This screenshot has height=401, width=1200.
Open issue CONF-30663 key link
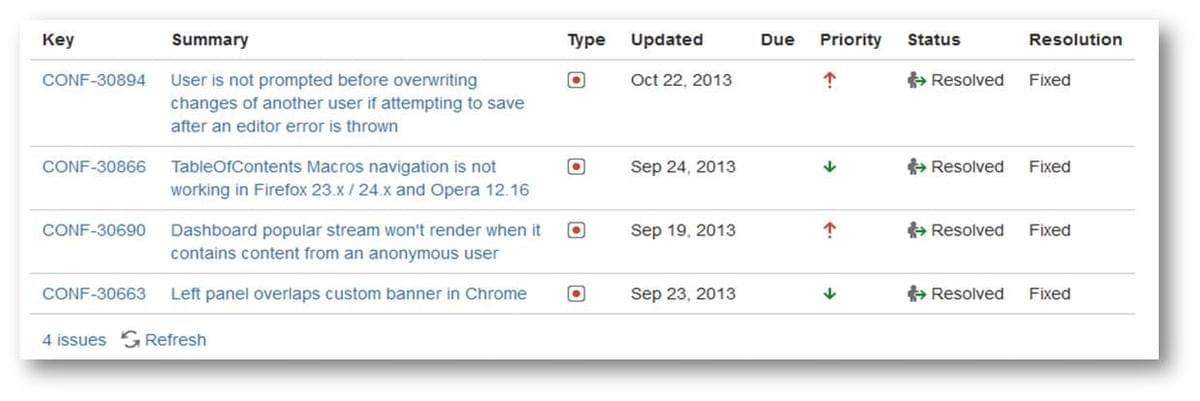pos(93,294)
